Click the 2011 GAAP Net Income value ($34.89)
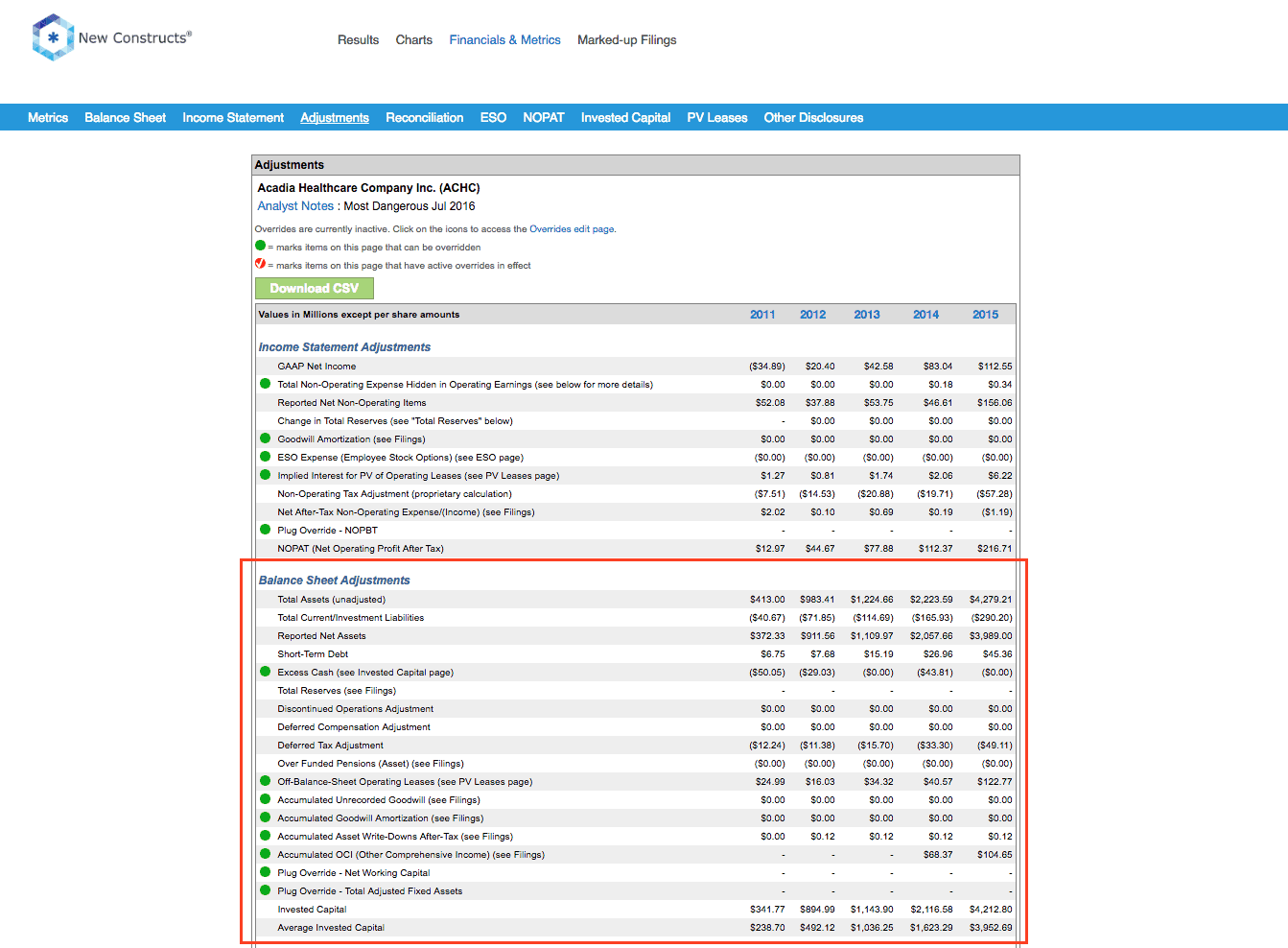The image size is (1288, 948). 767,367
